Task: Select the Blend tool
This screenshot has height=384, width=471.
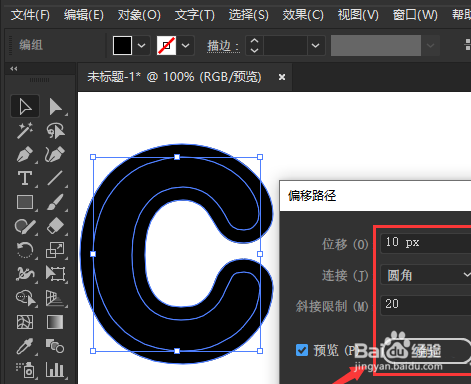Action: pyautogui.click(x=55, y=346)
